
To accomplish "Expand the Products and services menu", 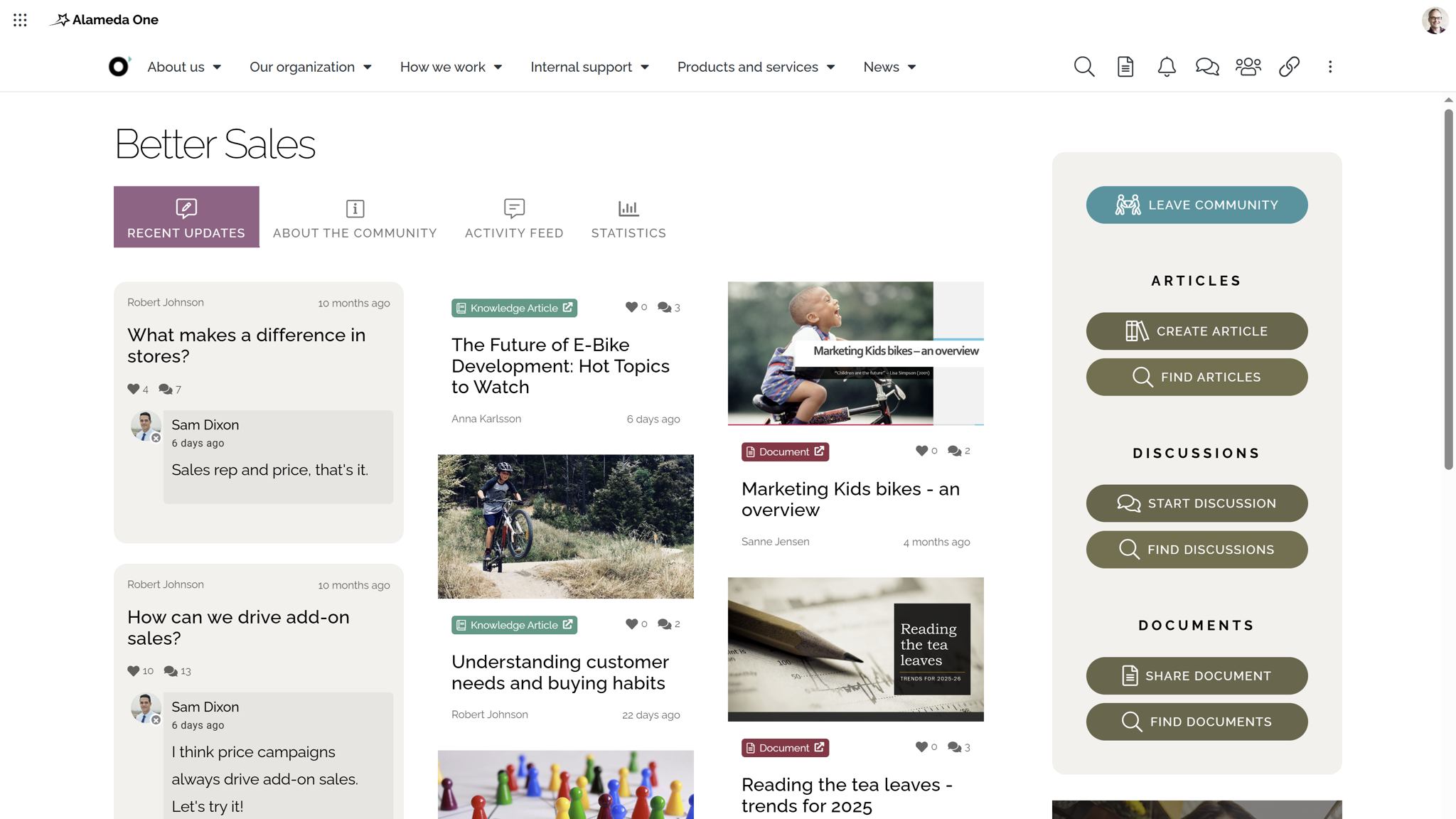I will [x=756, y=67].
